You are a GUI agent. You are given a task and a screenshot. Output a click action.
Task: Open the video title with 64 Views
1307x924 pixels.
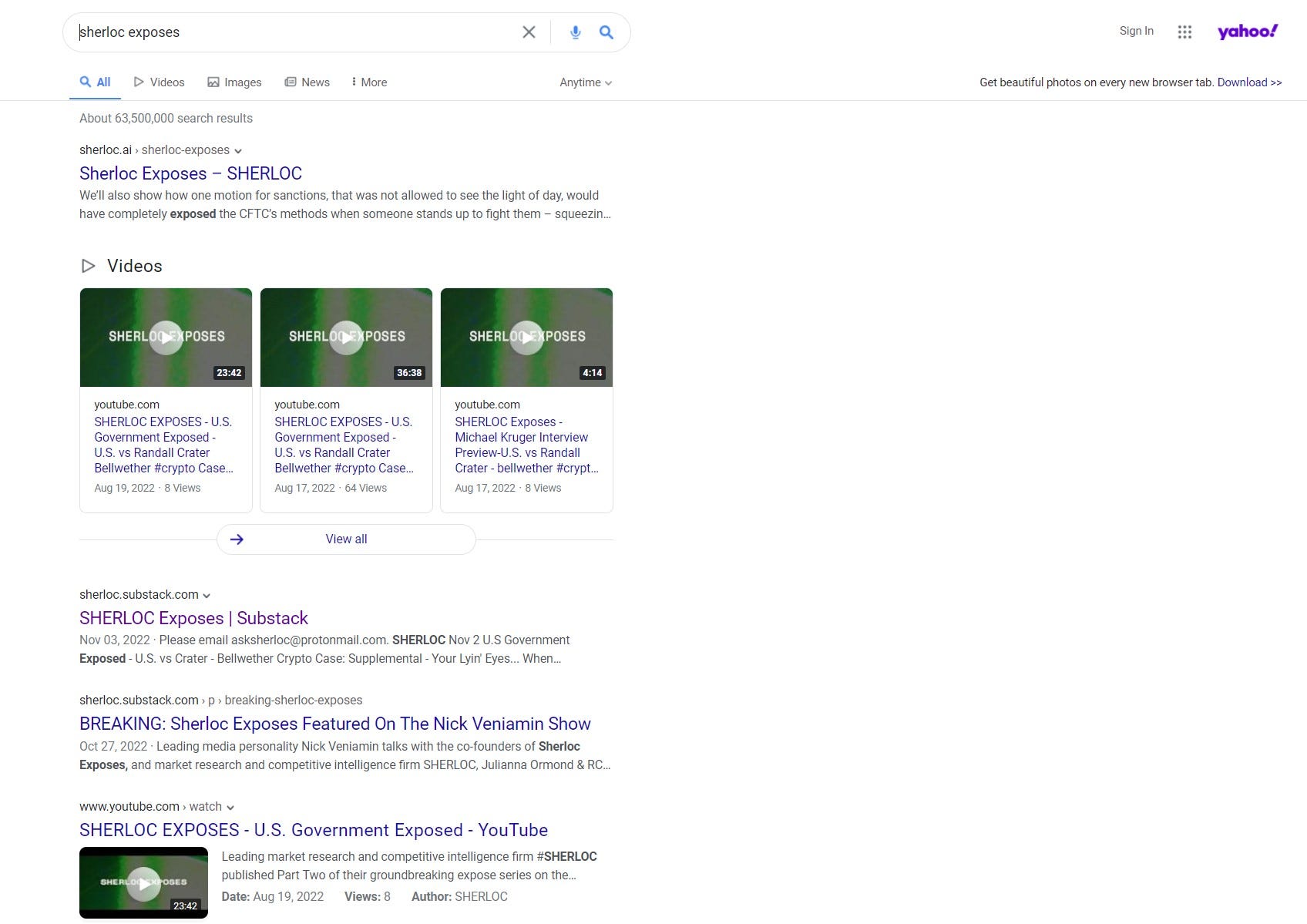(344, 445)
